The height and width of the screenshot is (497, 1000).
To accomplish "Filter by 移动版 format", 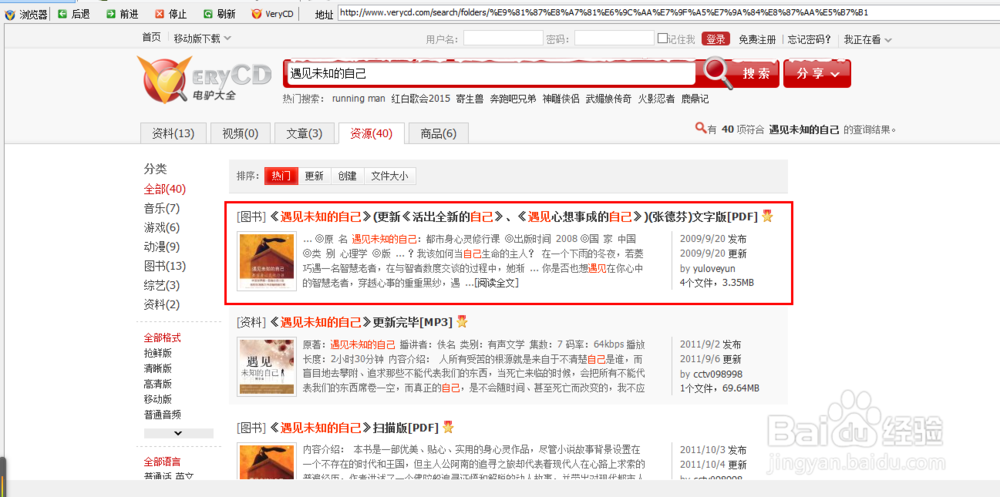I will point(158,399).
